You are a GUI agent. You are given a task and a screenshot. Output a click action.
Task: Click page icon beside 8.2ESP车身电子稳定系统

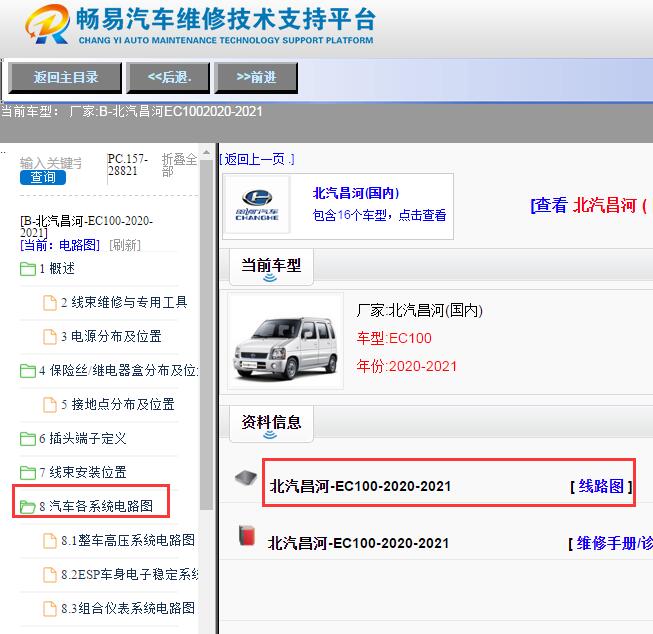coord(50,575)
